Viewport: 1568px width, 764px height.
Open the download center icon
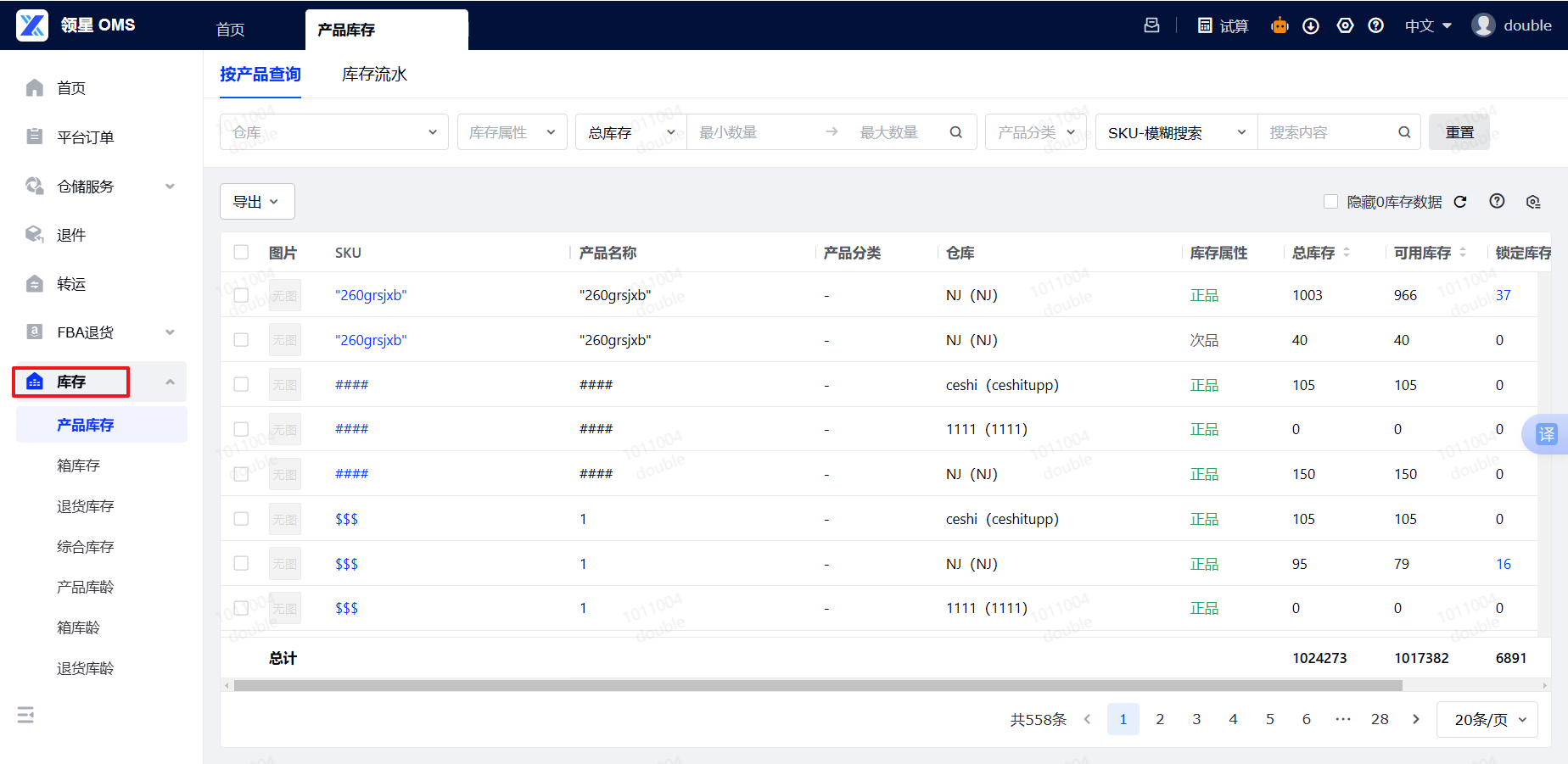coord(1311,25)
